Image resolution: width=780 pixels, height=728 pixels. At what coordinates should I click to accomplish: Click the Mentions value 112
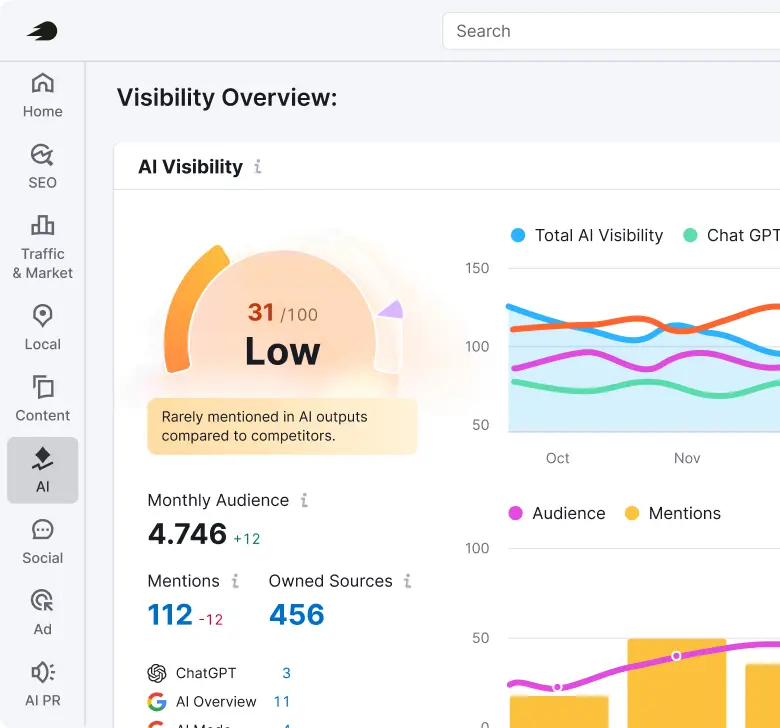170,615
